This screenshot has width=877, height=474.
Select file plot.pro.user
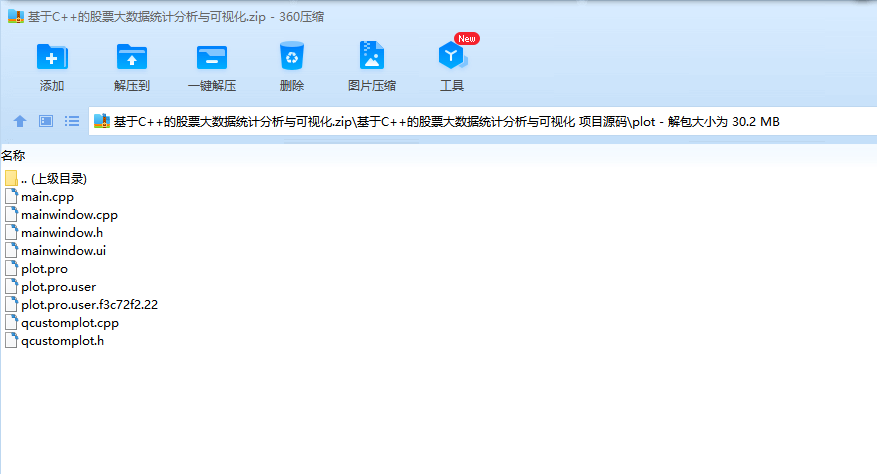pyautogui.click(x=59, y=287)
